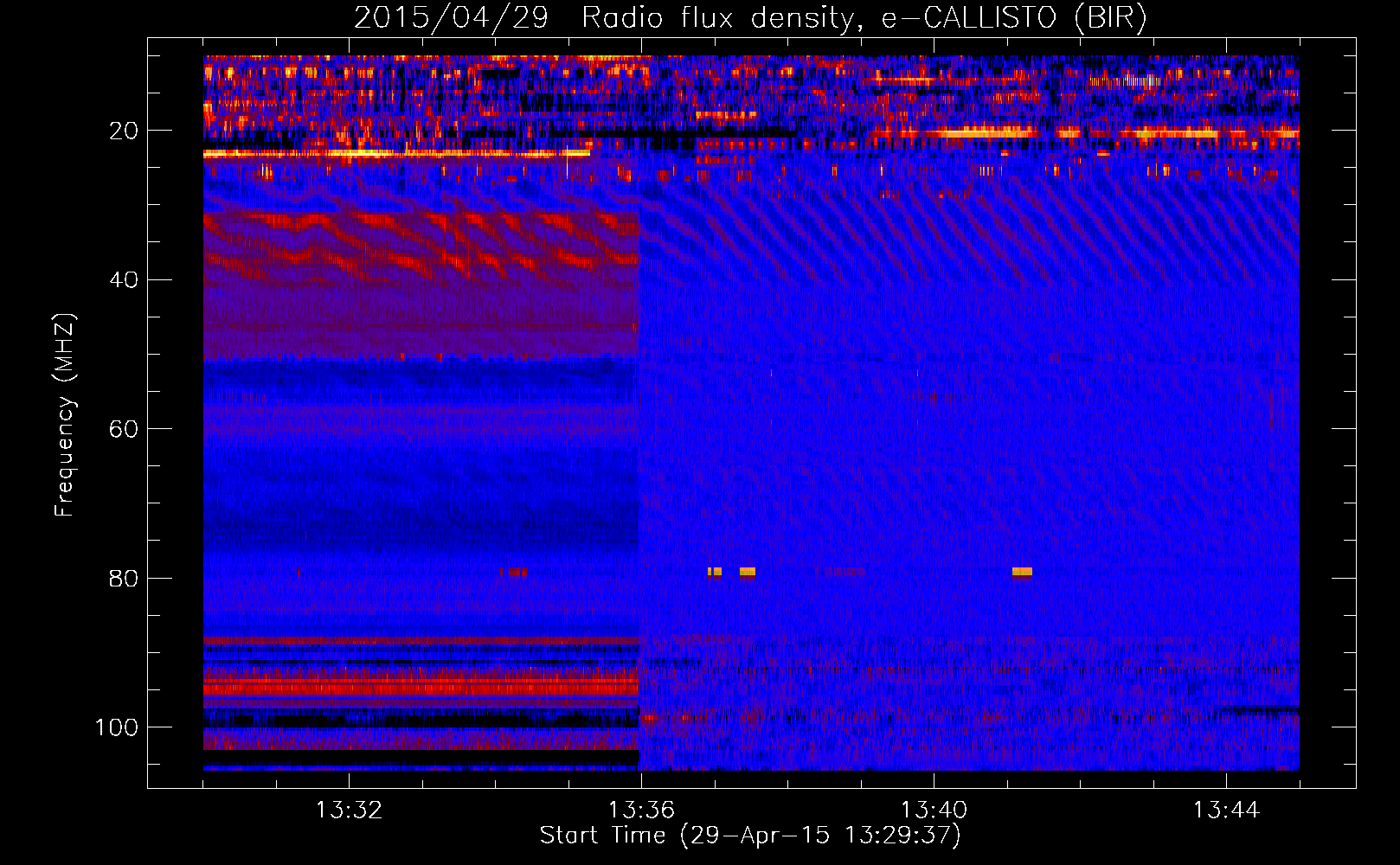Click the 40 MHz frequency tick label

click(124, 280)
